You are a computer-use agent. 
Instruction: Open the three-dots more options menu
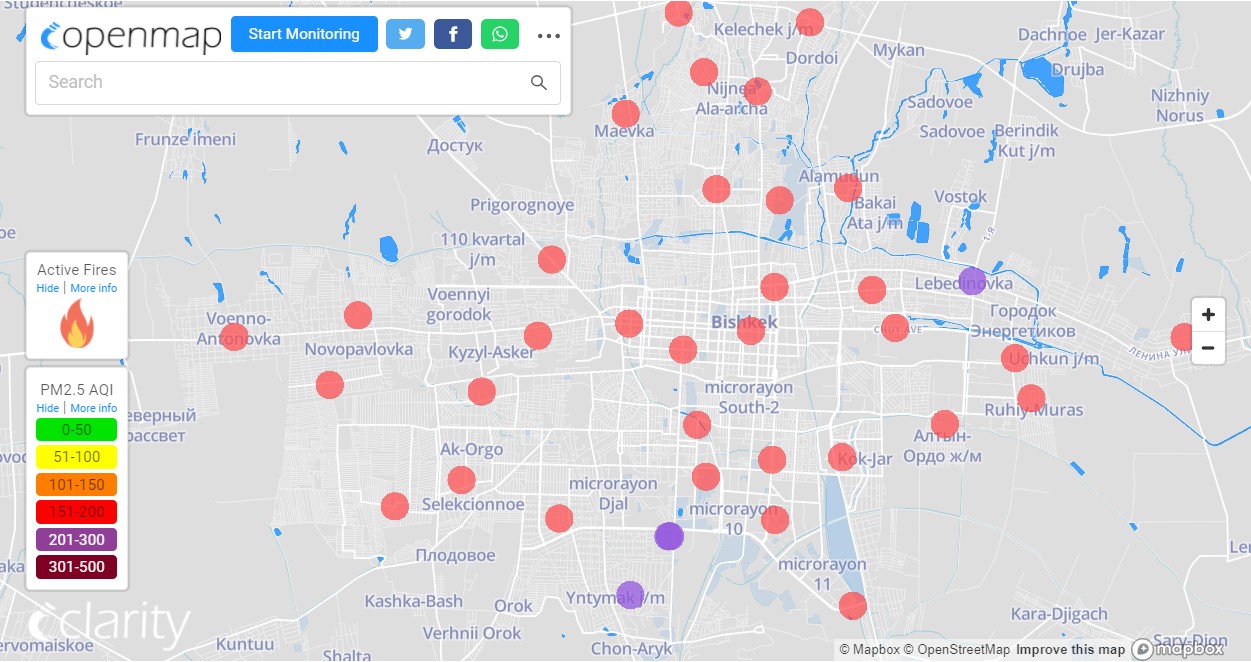tap(548, 36)
